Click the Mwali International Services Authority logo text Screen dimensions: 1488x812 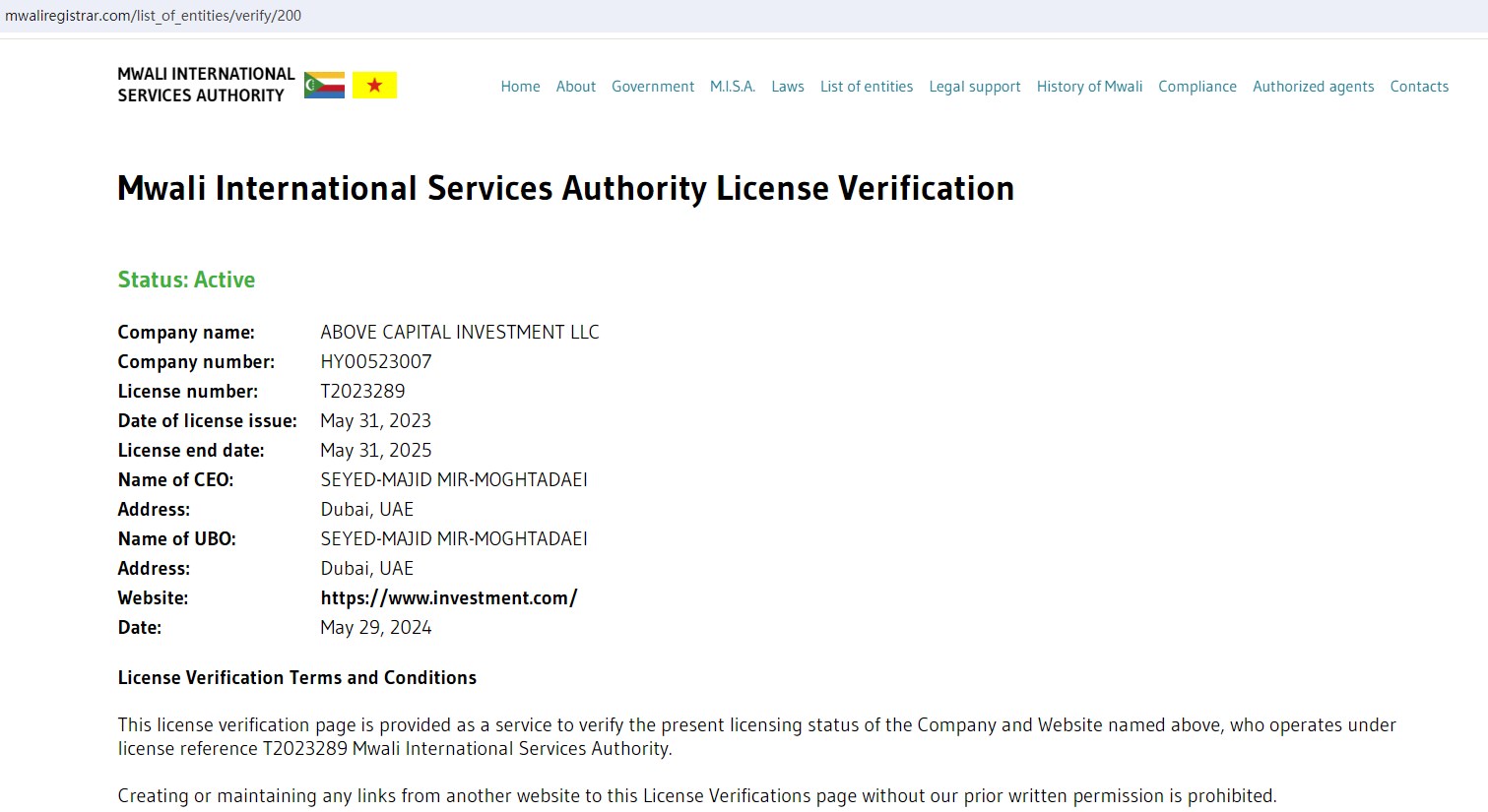point(205,85)
